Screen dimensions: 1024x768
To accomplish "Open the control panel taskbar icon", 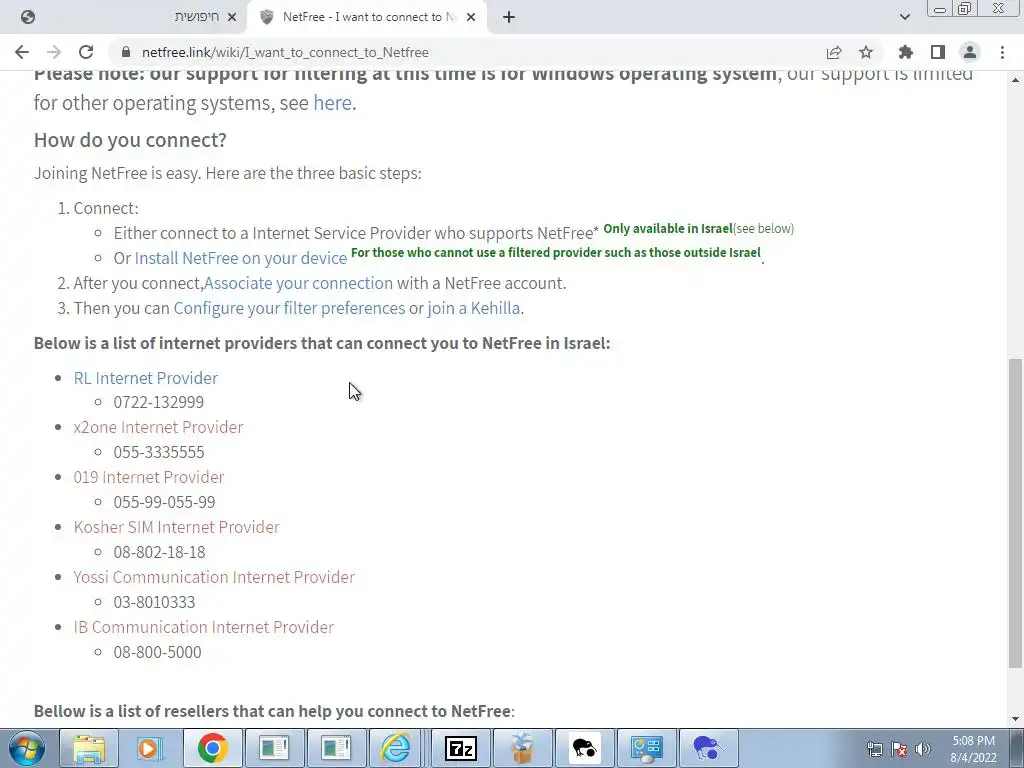I will click(x=646, y=748).
